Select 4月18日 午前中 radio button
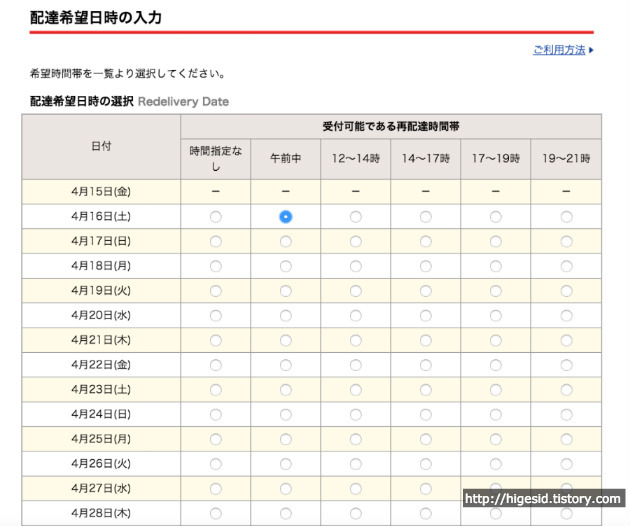The width and height of the screenshot is (630, 526). click(286, 266)
